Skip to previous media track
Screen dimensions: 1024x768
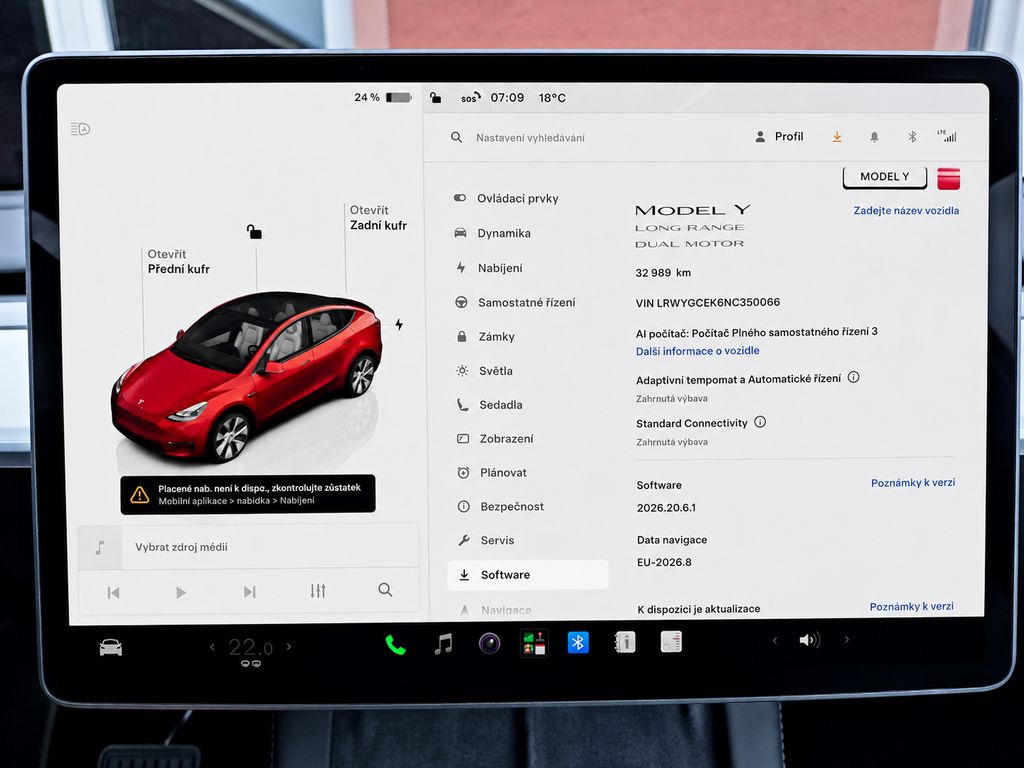pos(114,592)
